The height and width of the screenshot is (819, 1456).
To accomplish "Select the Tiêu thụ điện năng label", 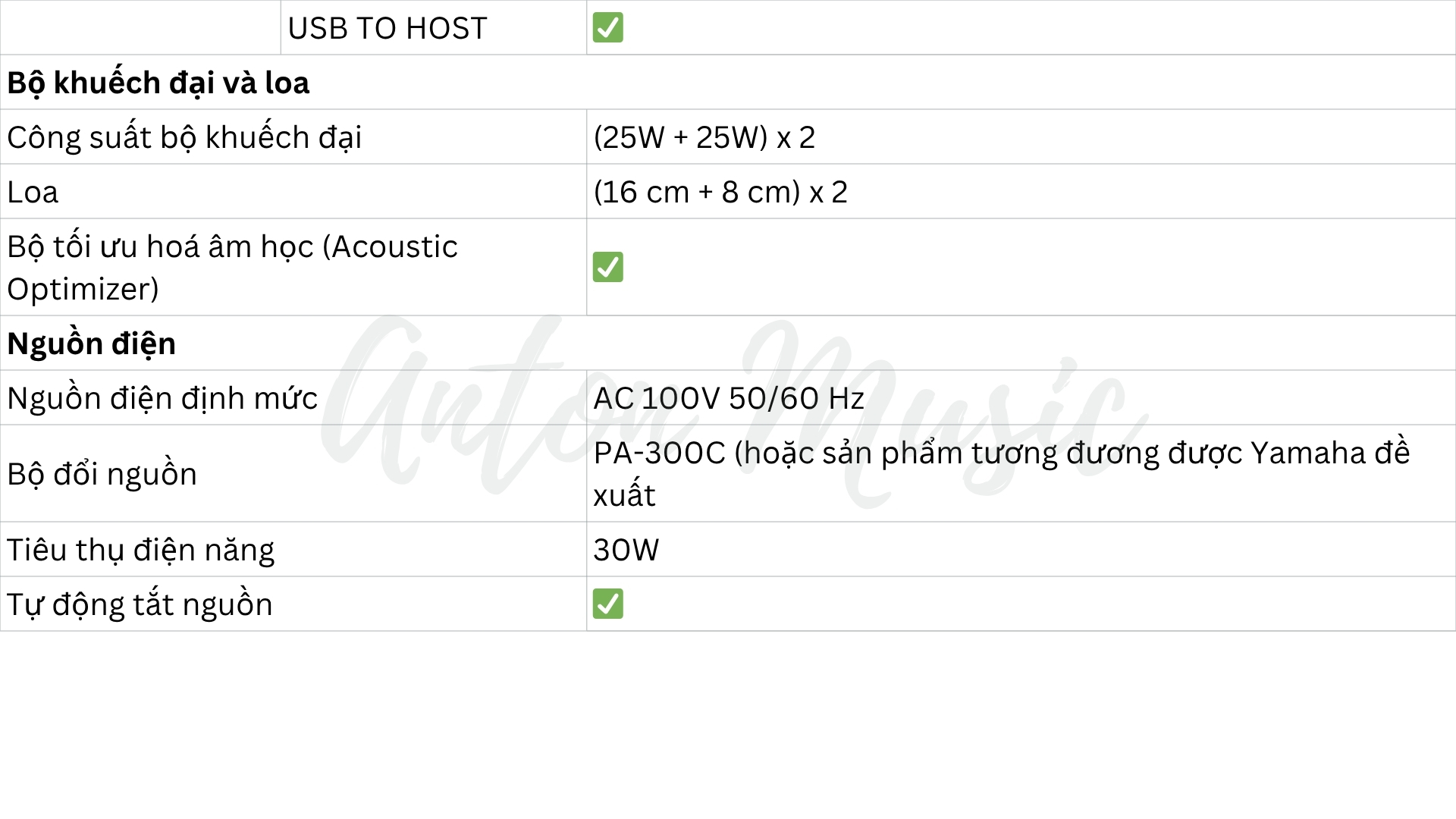I will point(140,550).
